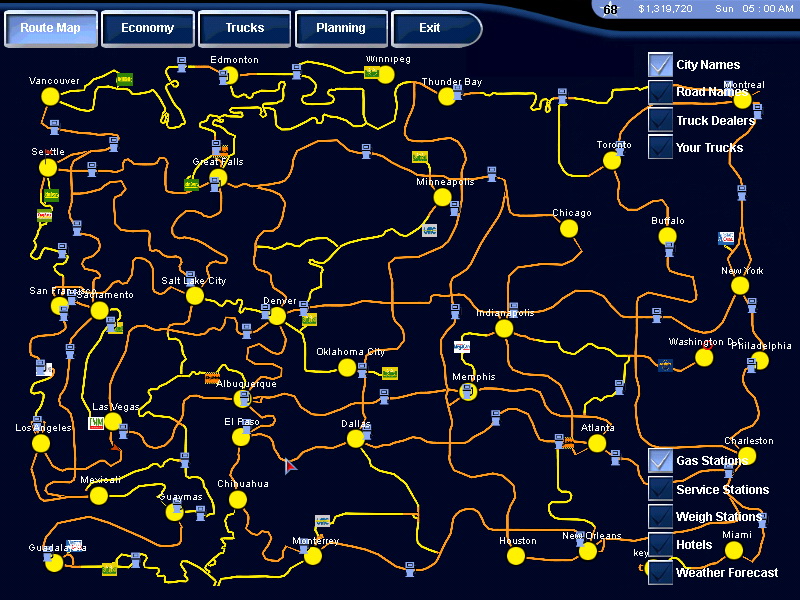Select the Great Falls city marker

(x=218, y=178)
